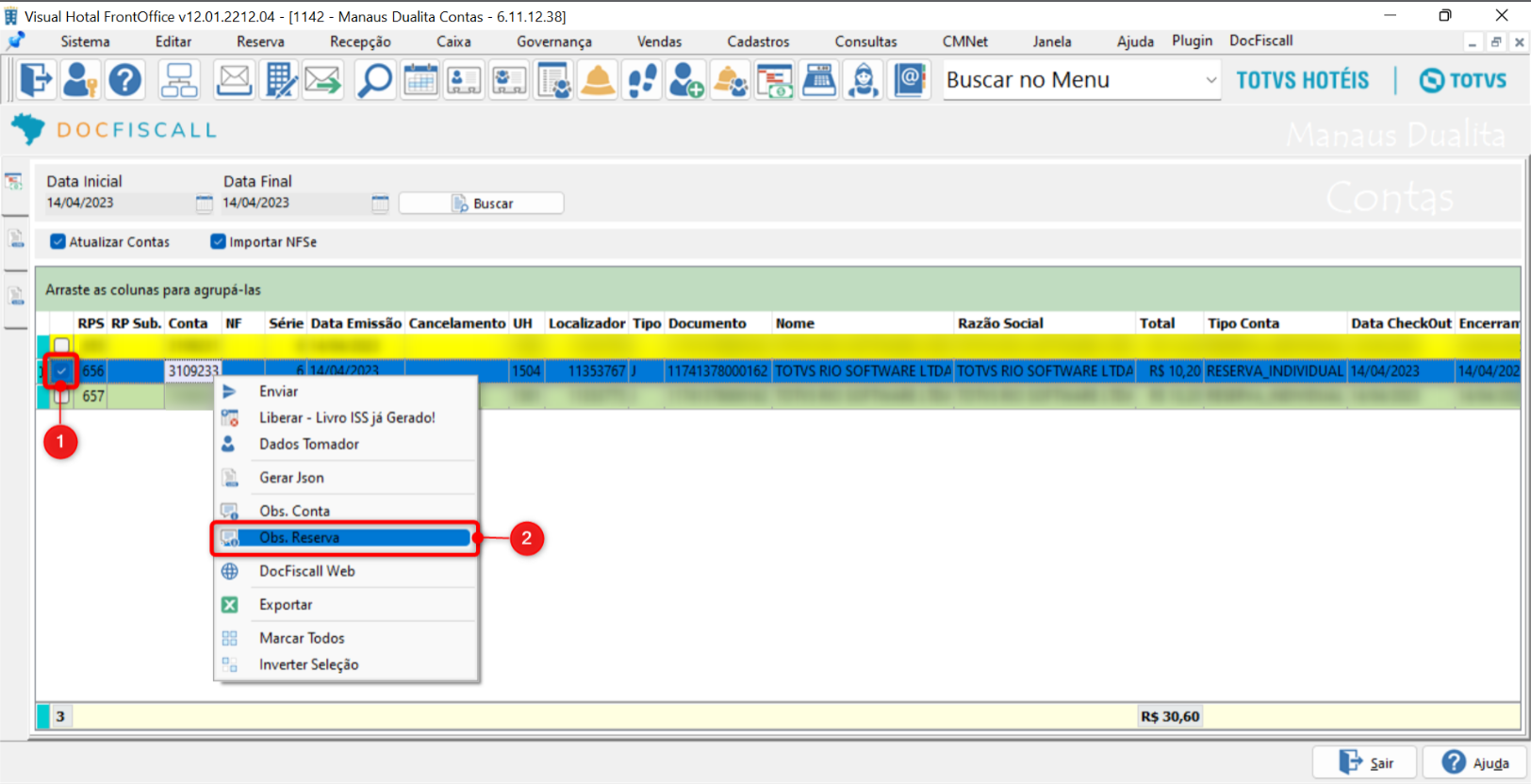
Task: Click the Conta cell 3109233
Action: coord(193,371)
